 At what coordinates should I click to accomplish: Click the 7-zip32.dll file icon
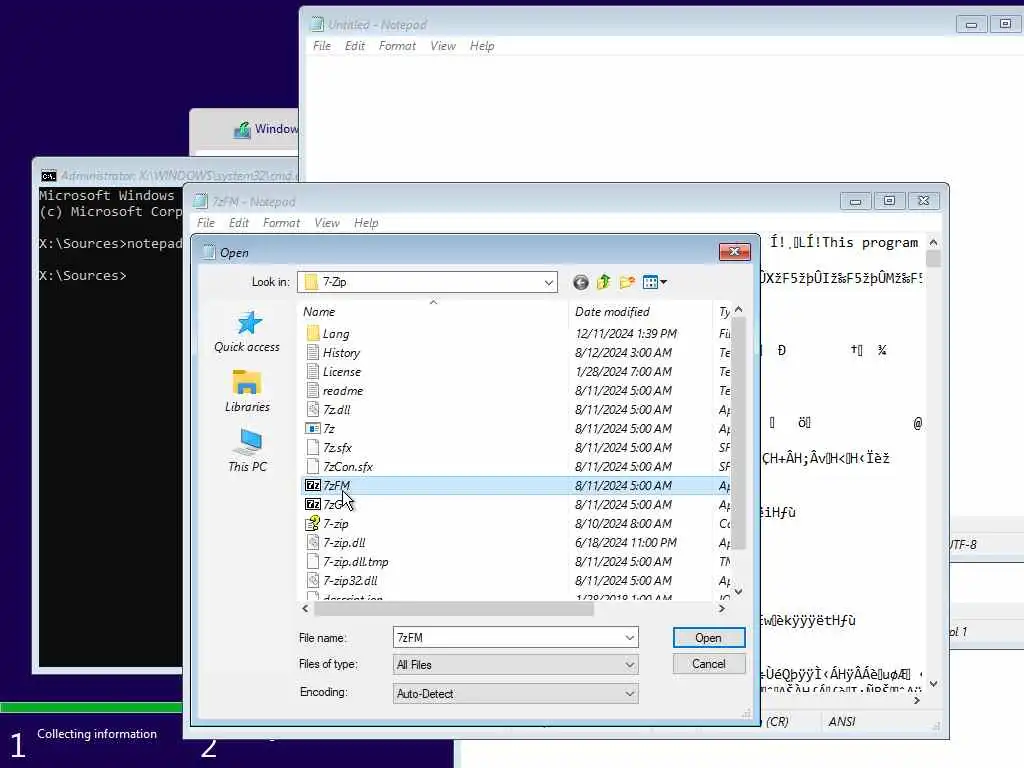(x=313, y=581)
